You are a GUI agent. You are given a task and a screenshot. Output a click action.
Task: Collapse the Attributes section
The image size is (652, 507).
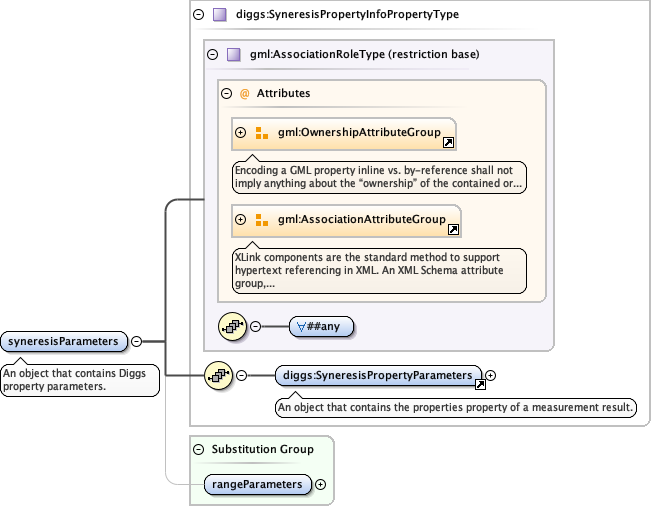226,93
